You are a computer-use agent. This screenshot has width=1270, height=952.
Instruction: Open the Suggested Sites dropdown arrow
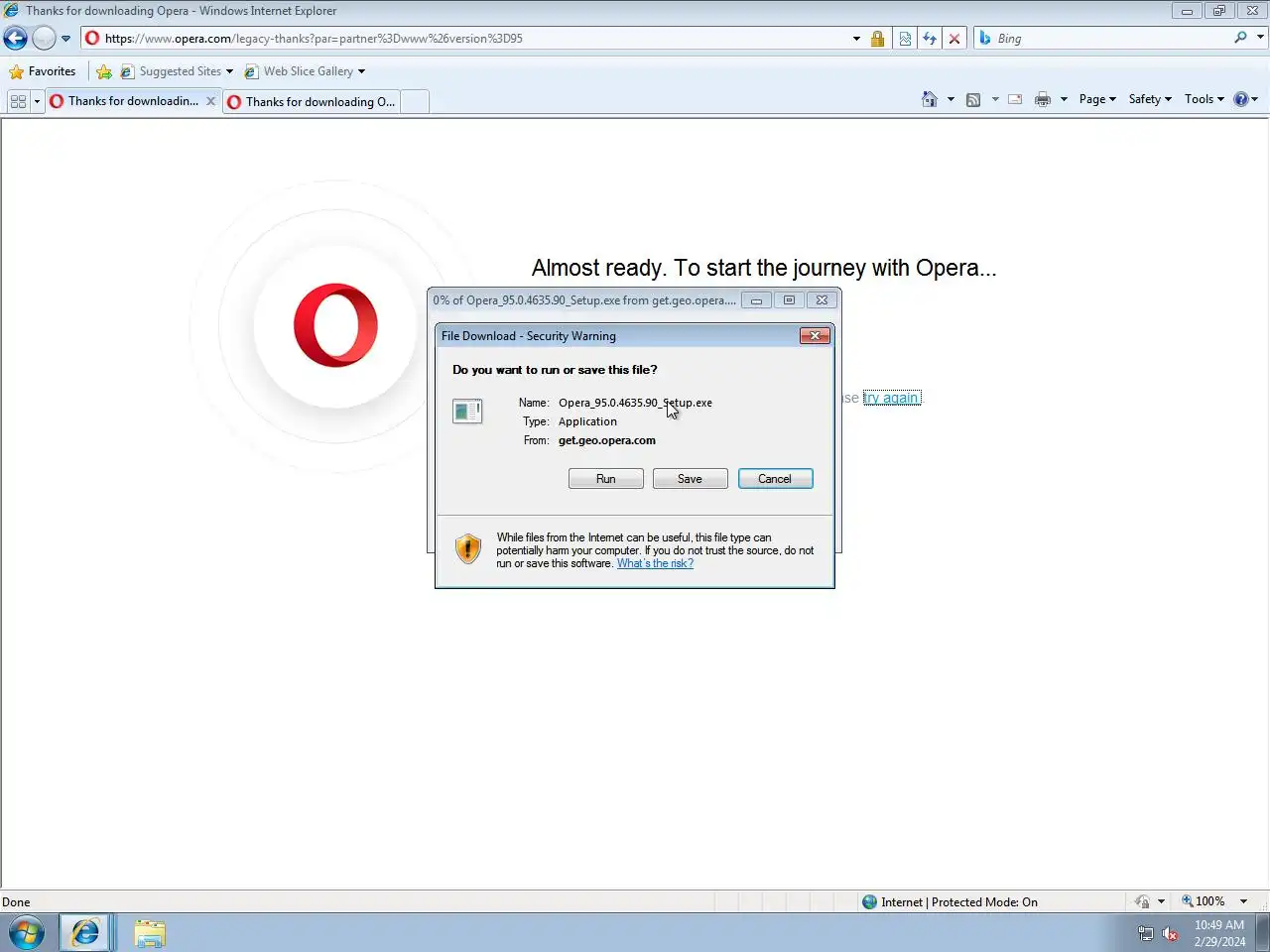click(x=229, y=71)
